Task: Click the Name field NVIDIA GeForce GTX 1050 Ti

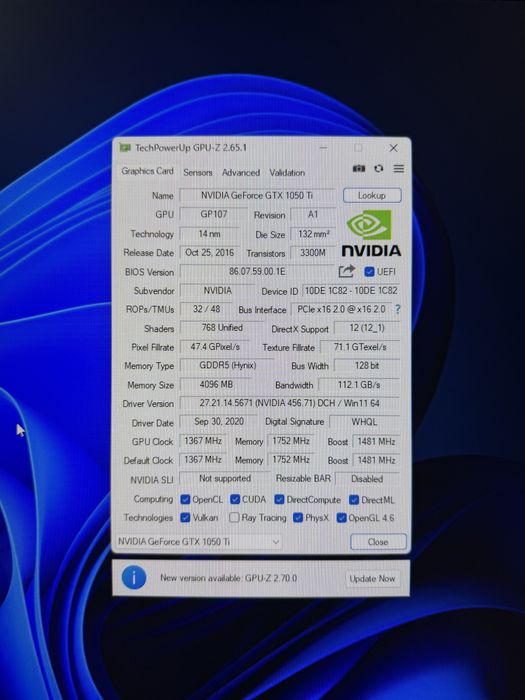Action: 257,196
